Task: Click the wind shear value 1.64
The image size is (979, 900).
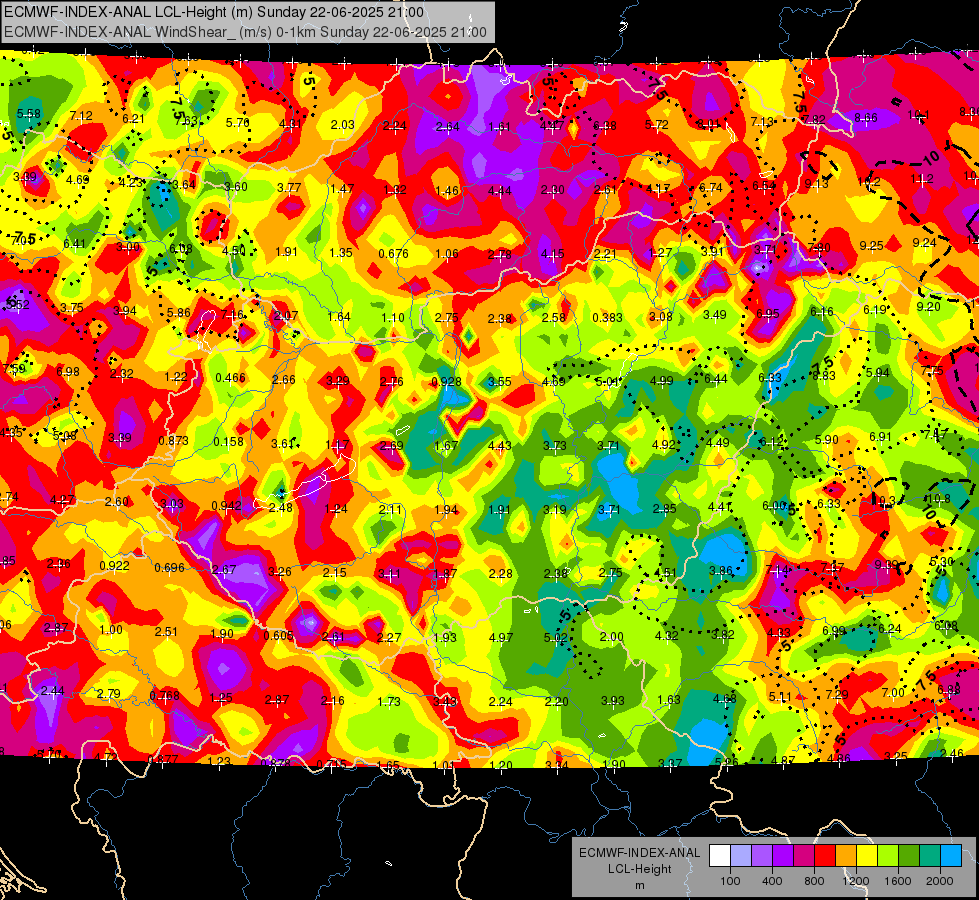Action: pos(339,317)
